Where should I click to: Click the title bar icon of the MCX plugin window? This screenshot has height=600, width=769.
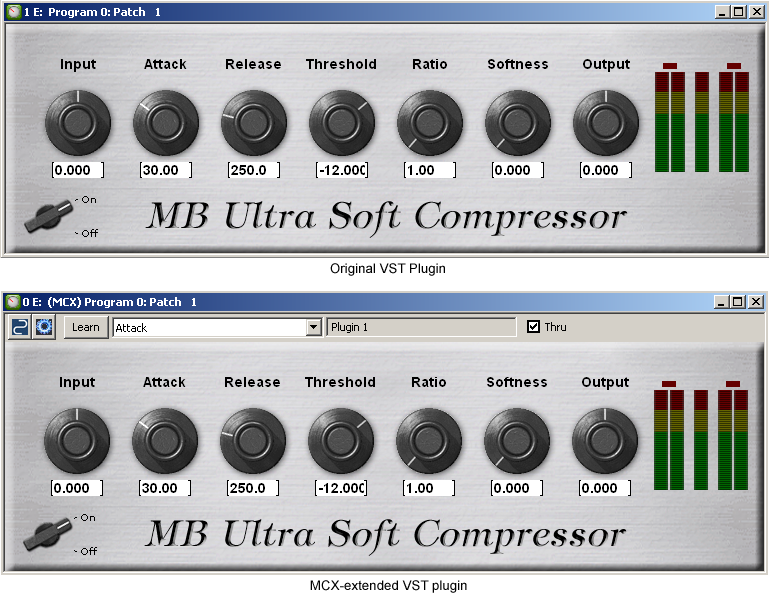(x=13, y=302)
